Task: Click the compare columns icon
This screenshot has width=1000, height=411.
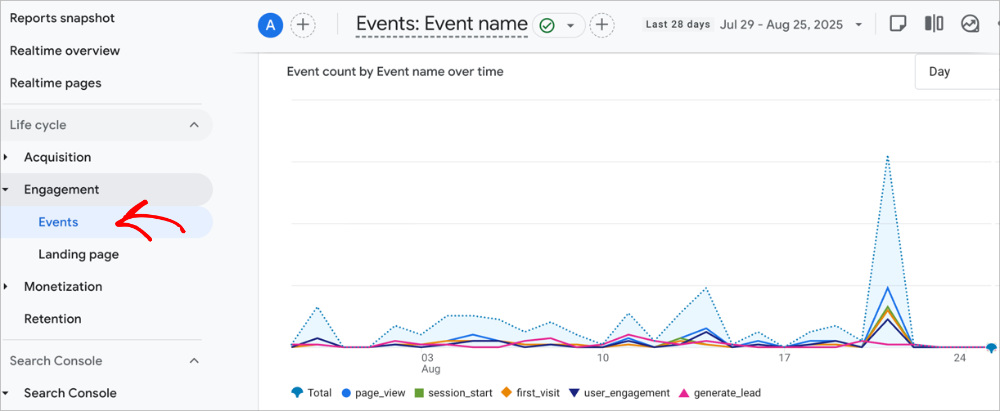Action: tap(934, 24)
